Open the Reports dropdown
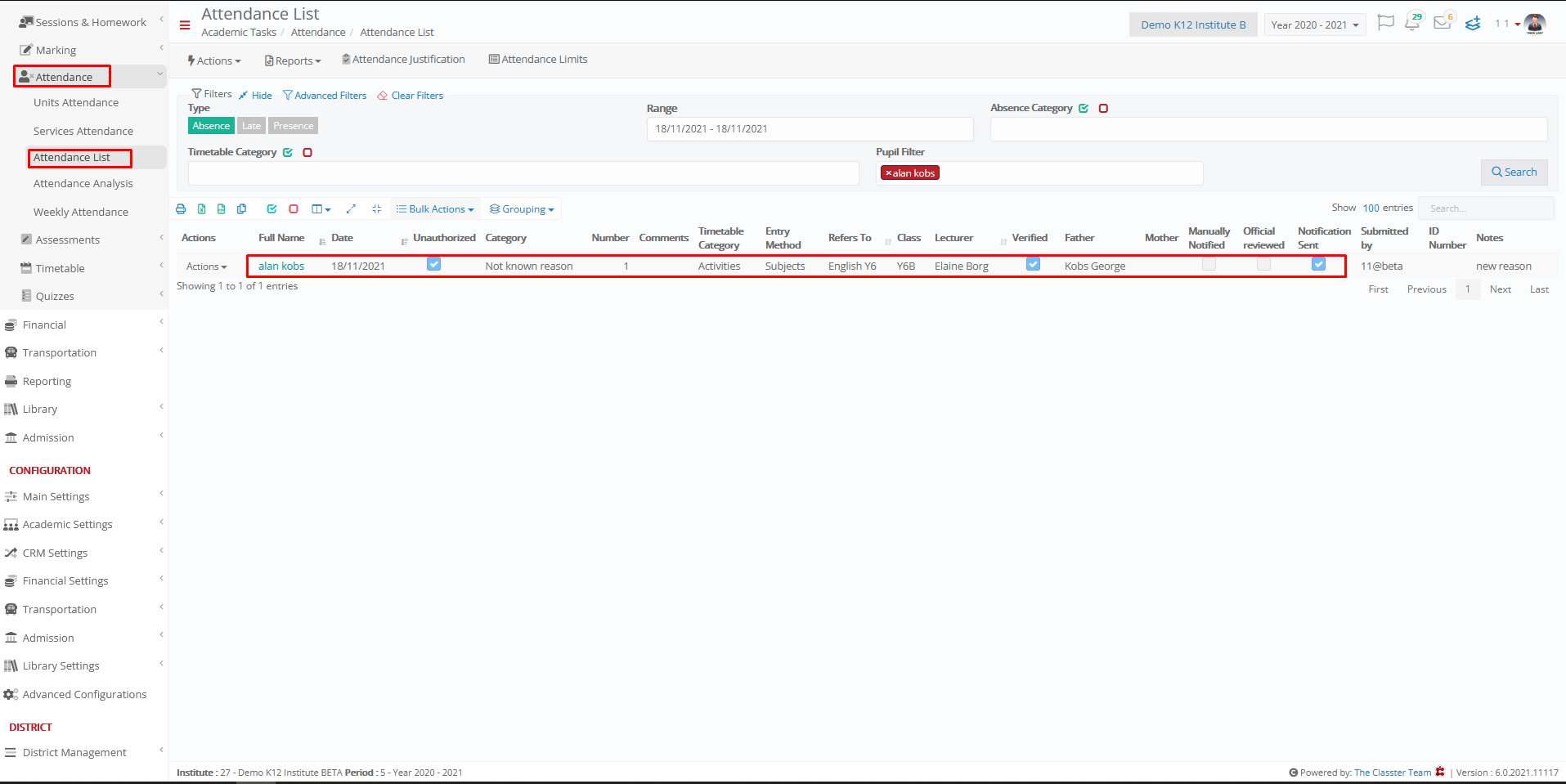This screenshot has width=1566, height=784. (293, 60)
